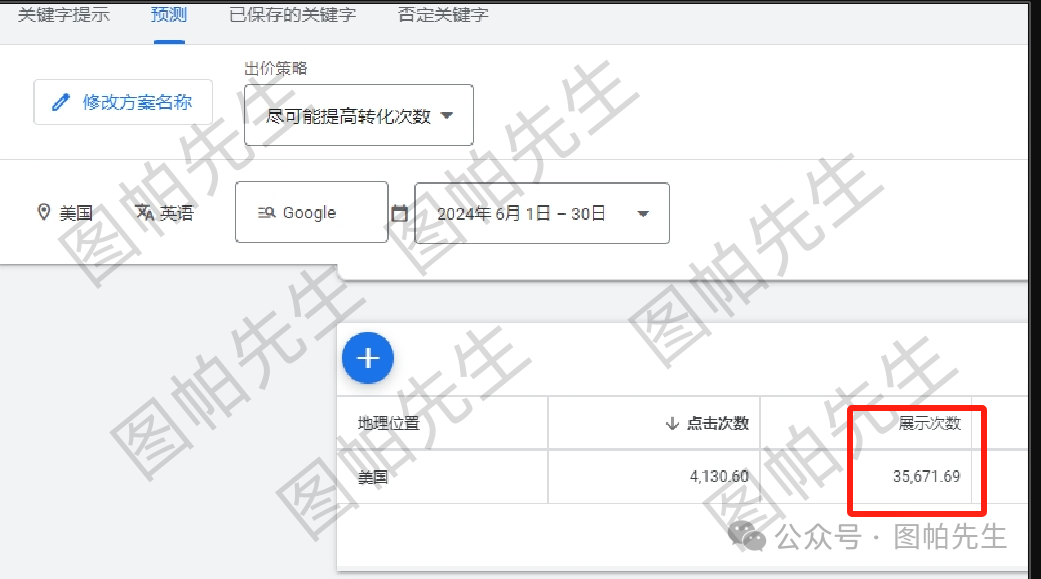Click the pencil icon next to 修改方案名称
Image resolution: width=1041 pixels, height=579 pixels.
click(x=63, y=101)
